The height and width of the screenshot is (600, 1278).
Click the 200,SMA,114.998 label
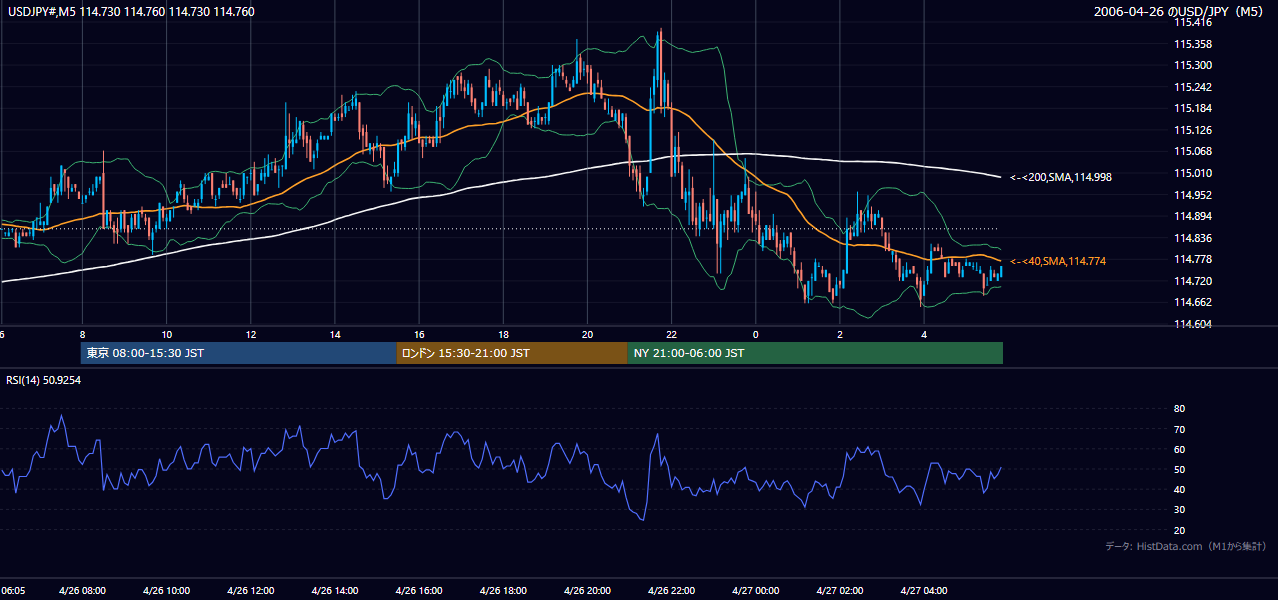point(1061,177)
